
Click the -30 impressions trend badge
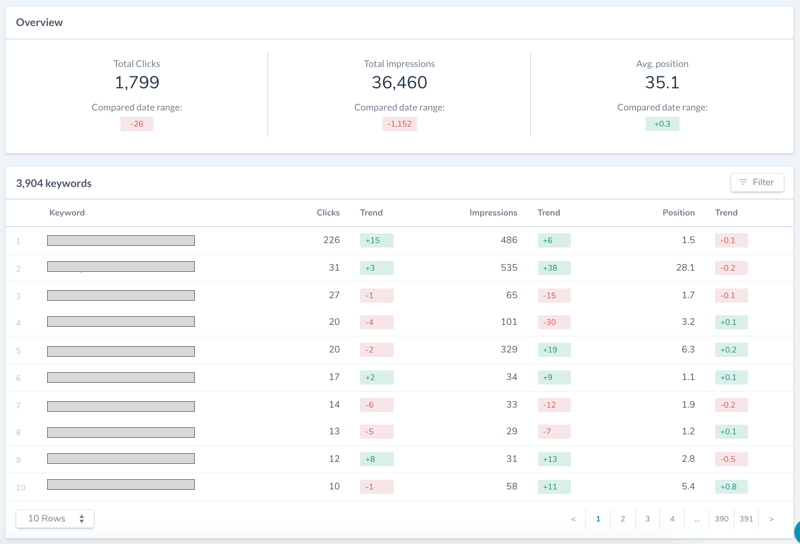(554, 322)
